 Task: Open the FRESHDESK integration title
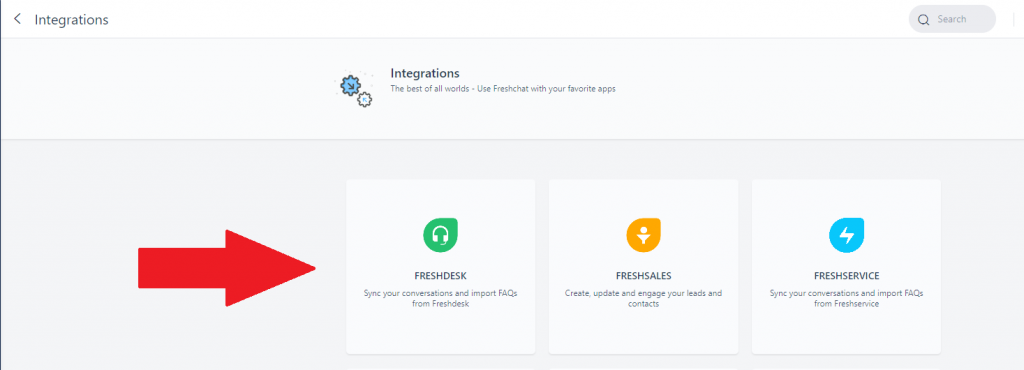tap(440, 275)
